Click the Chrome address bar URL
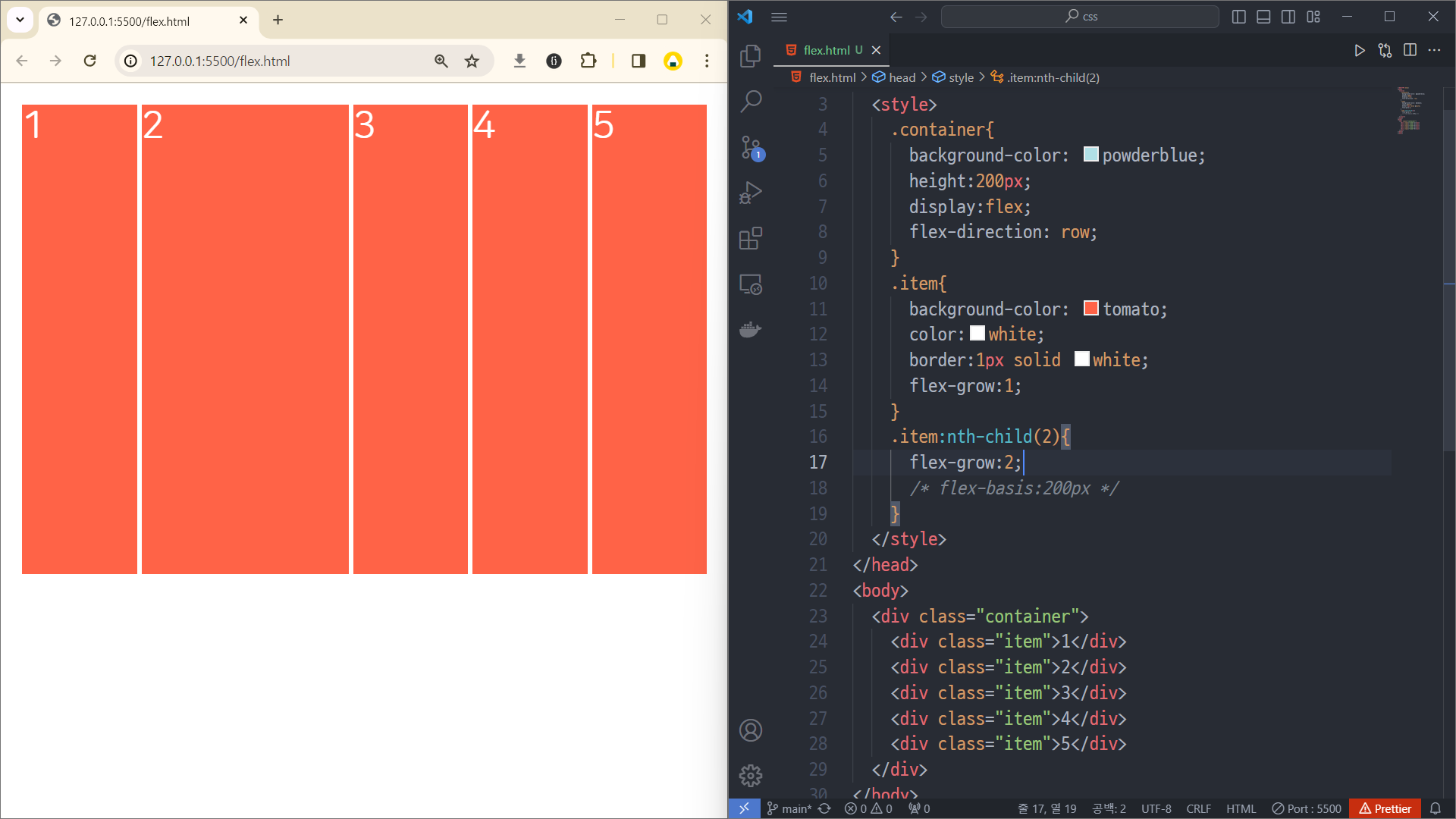 tap(220, 61)
